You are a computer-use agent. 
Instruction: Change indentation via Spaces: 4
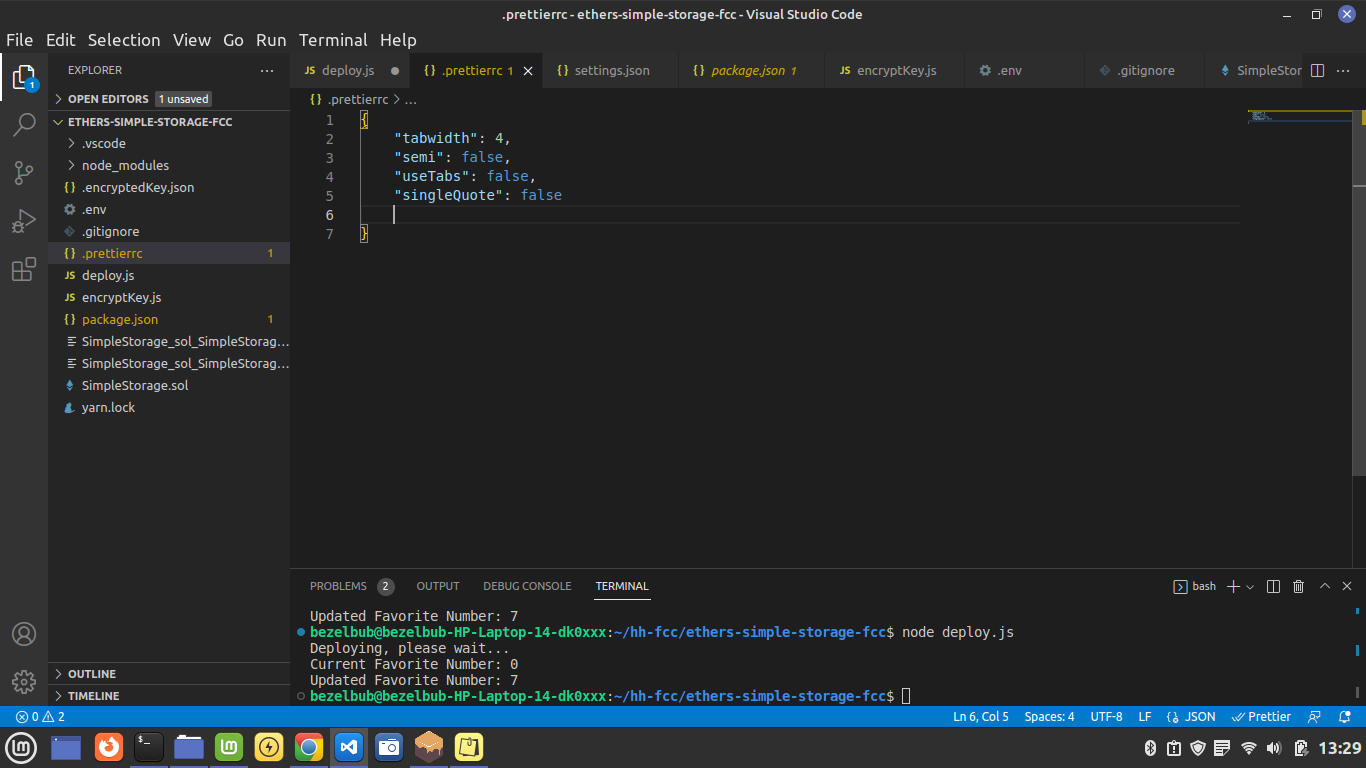1049,717
